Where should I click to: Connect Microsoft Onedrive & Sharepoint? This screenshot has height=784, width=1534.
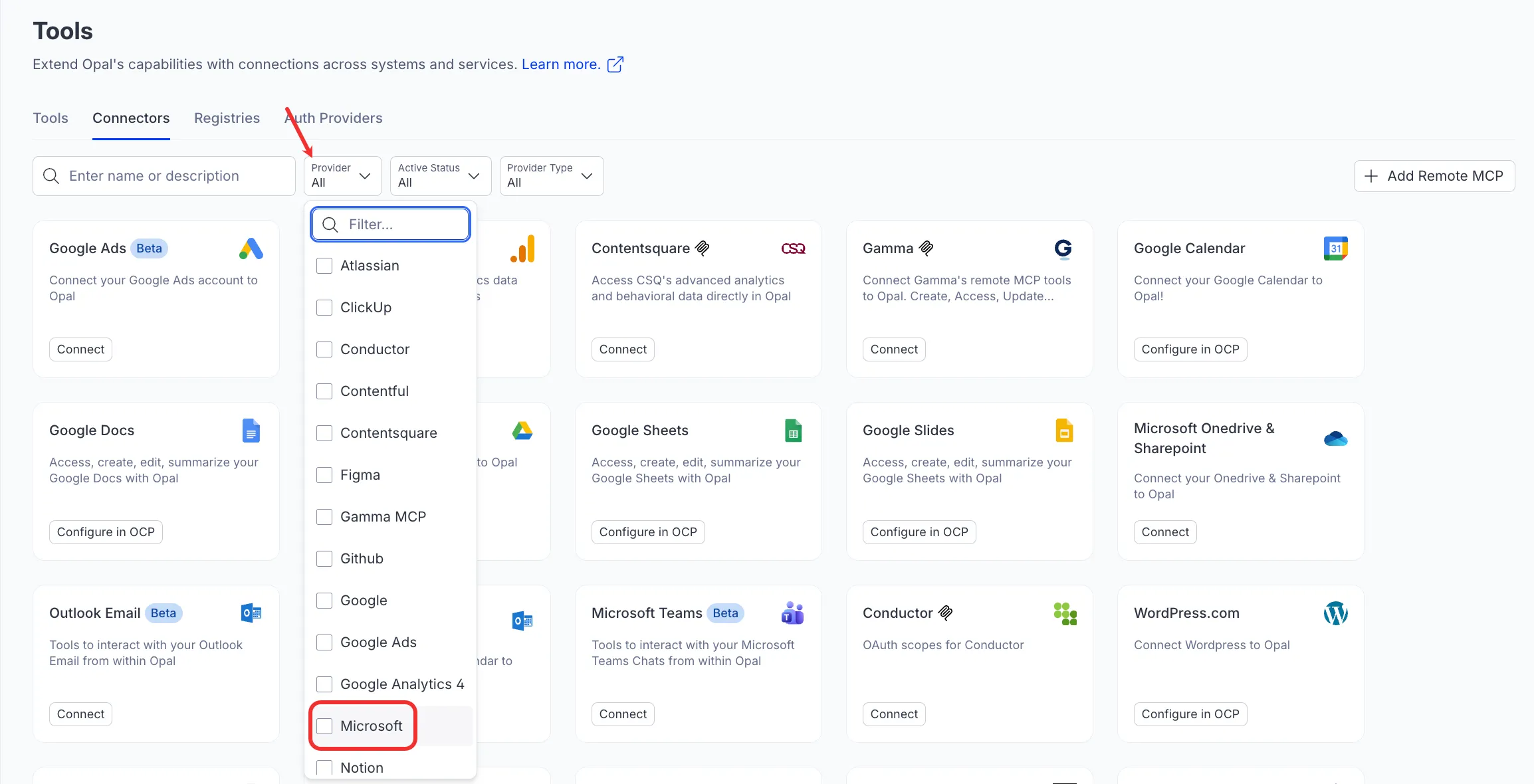click(1165, 532)
